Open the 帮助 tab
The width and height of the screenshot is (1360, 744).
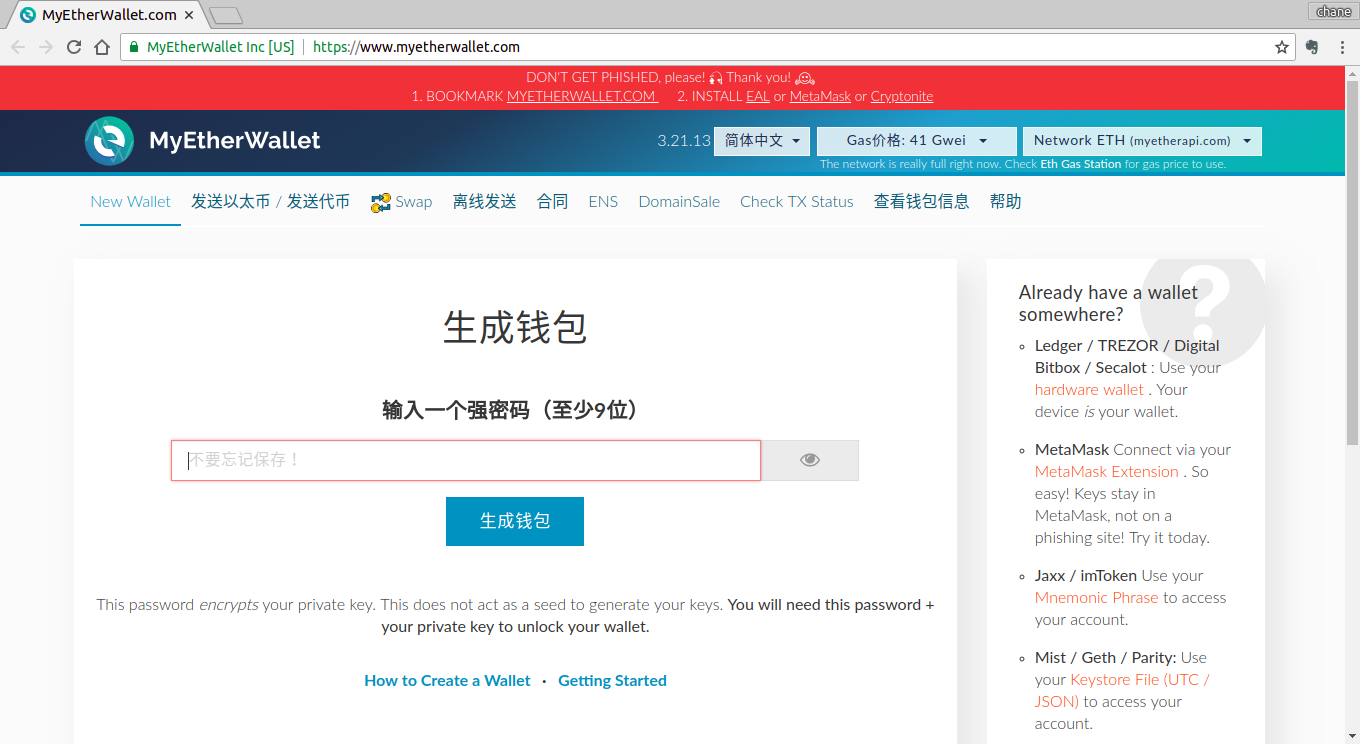click(x=1006, y=202)
